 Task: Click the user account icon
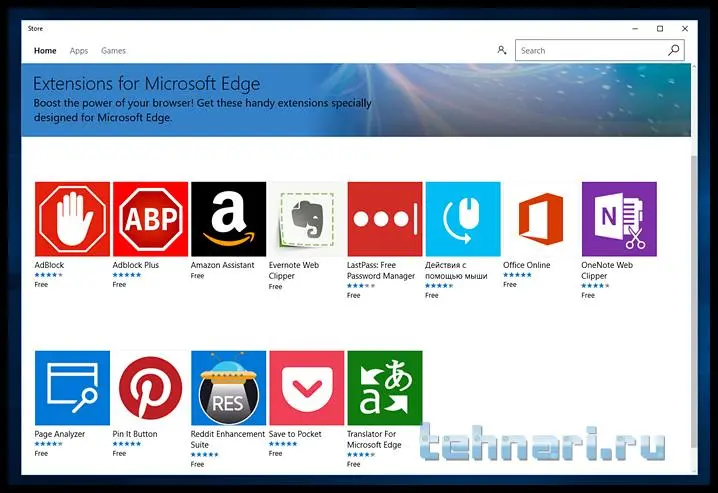502,50
